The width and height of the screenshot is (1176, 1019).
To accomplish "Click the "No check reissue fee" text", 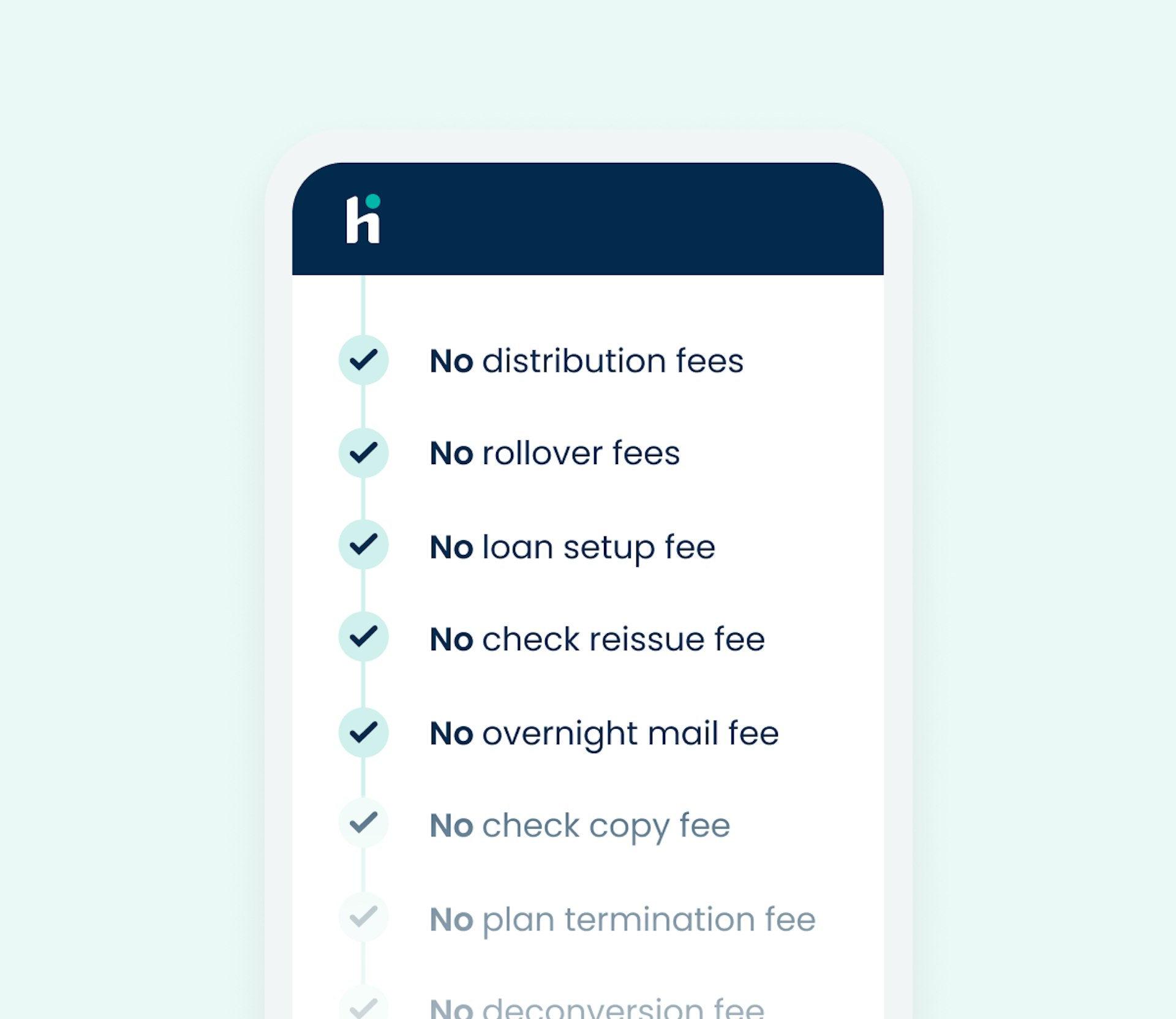I will coord(597,639).
